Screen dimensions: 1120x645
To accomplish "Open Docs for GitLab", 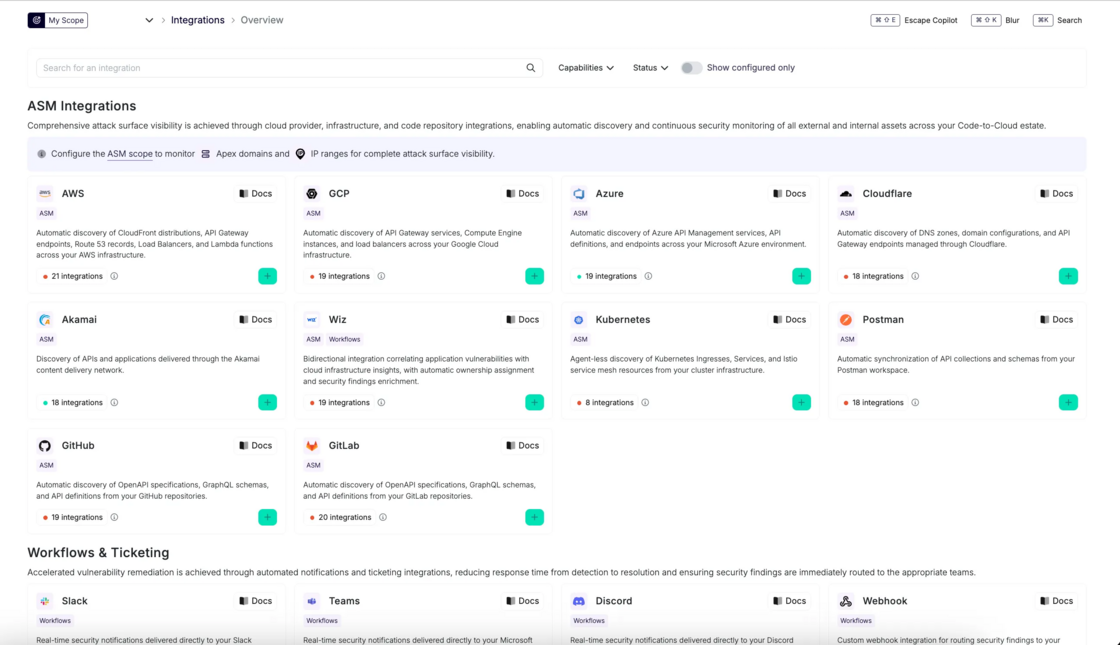I will (x=522, y=446).
